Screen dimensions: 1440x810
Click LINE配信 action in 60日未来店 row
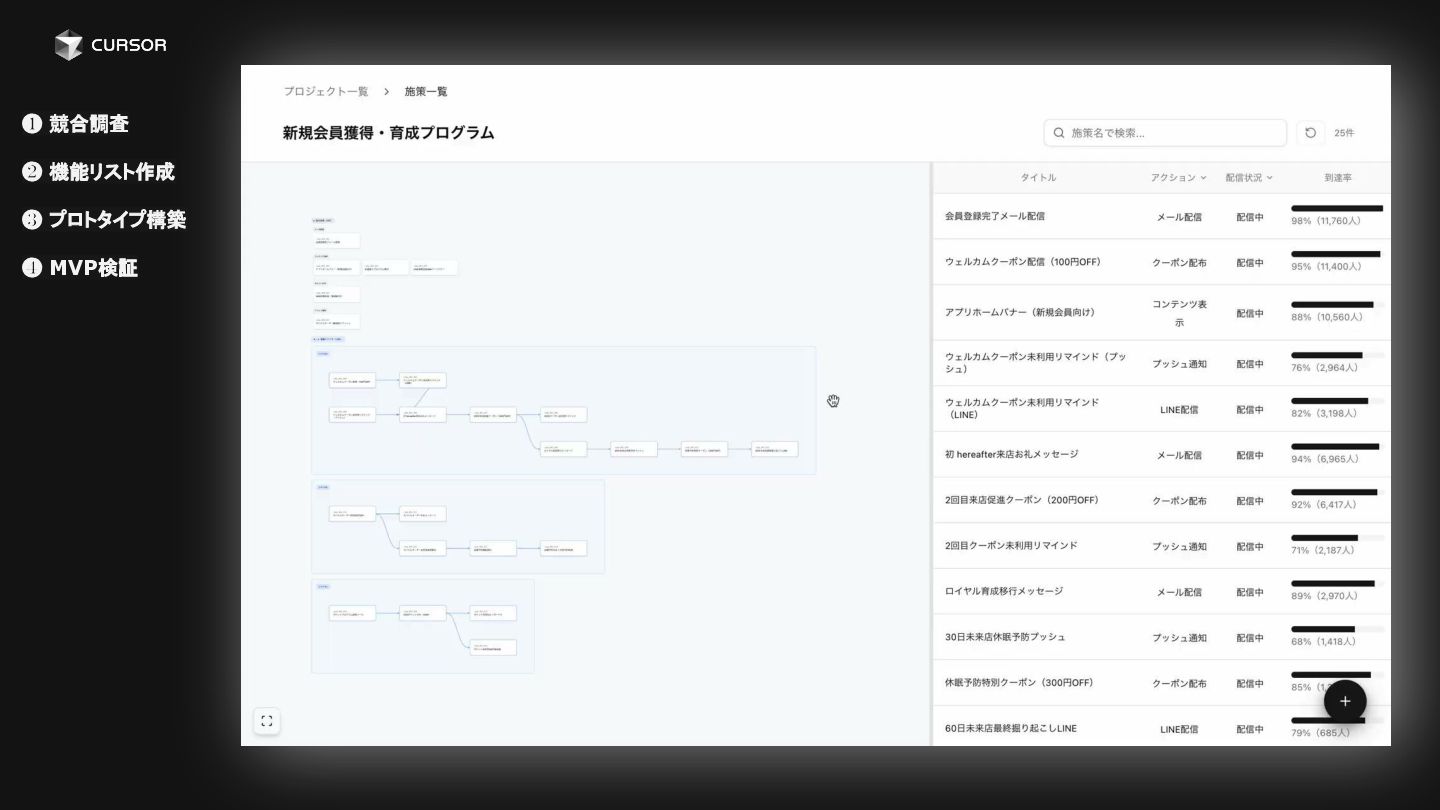click(1179, 729)
